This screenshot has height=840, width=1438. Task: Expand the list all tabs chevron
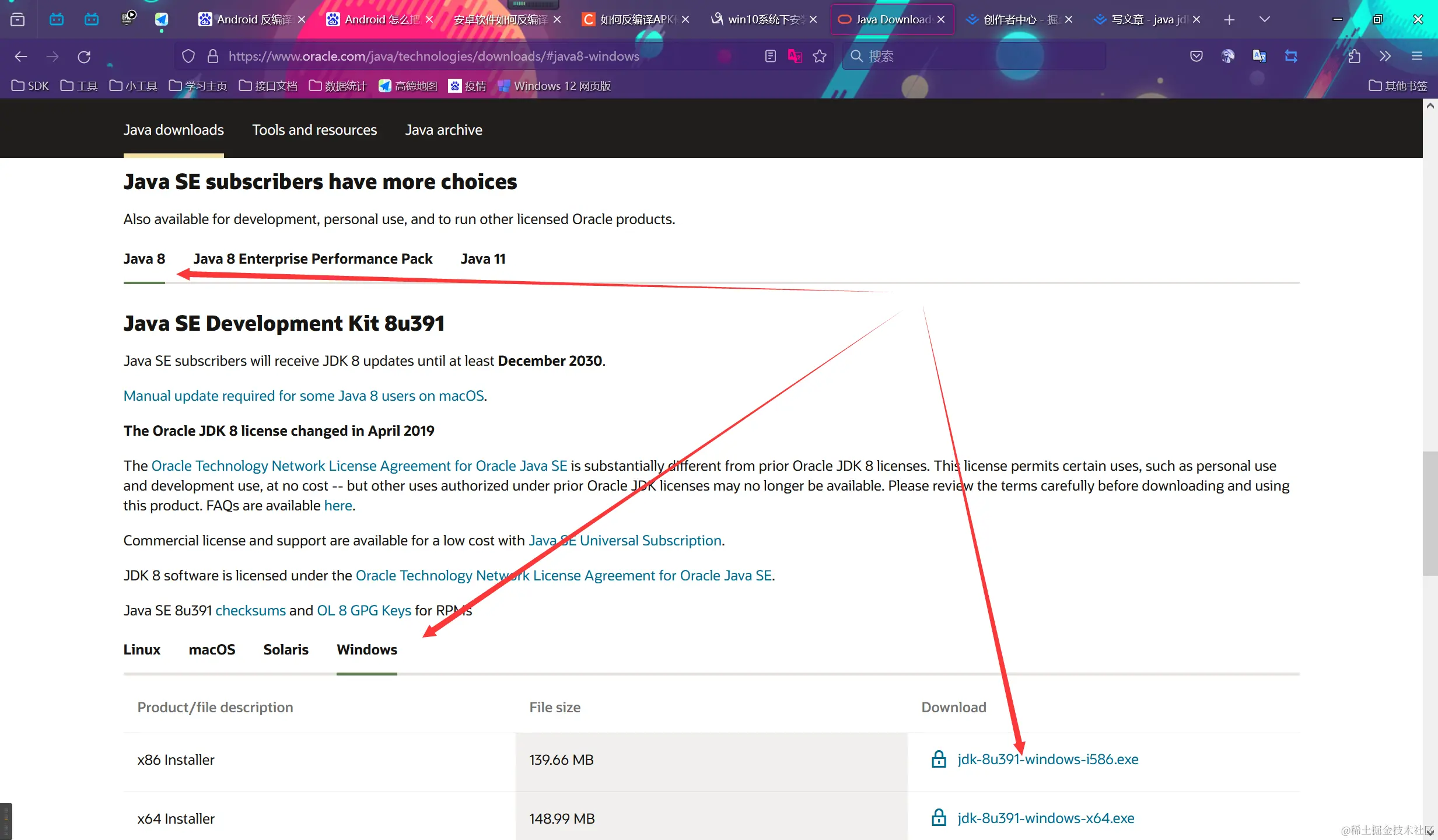1264,20
